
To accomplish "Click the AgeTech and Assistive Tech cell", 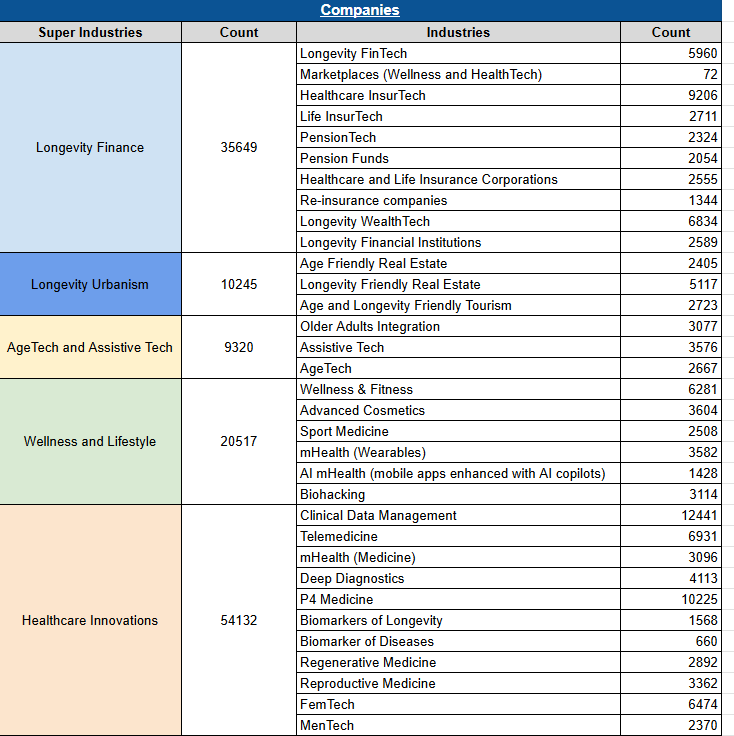I will pos(90,347).
